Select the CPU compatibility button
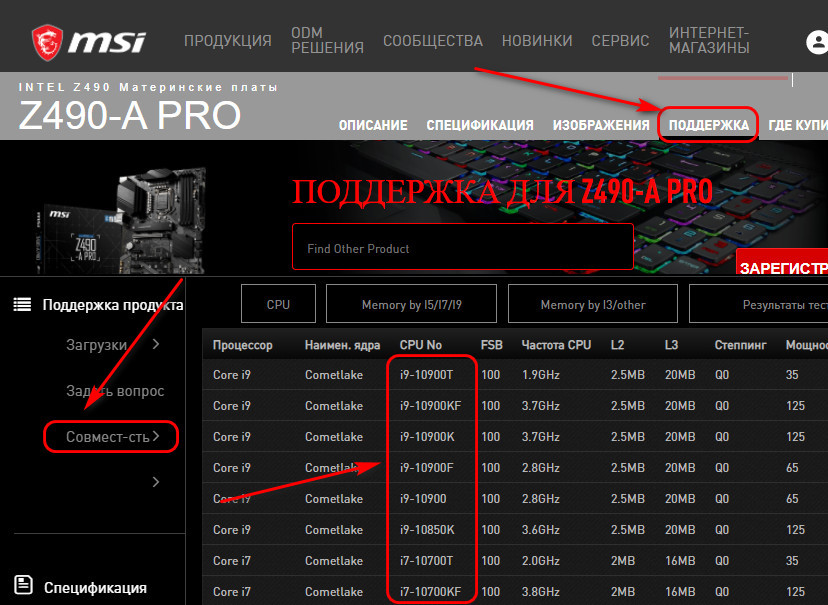Viewport: 828px width, 605px height. click(x=278, y=304)
